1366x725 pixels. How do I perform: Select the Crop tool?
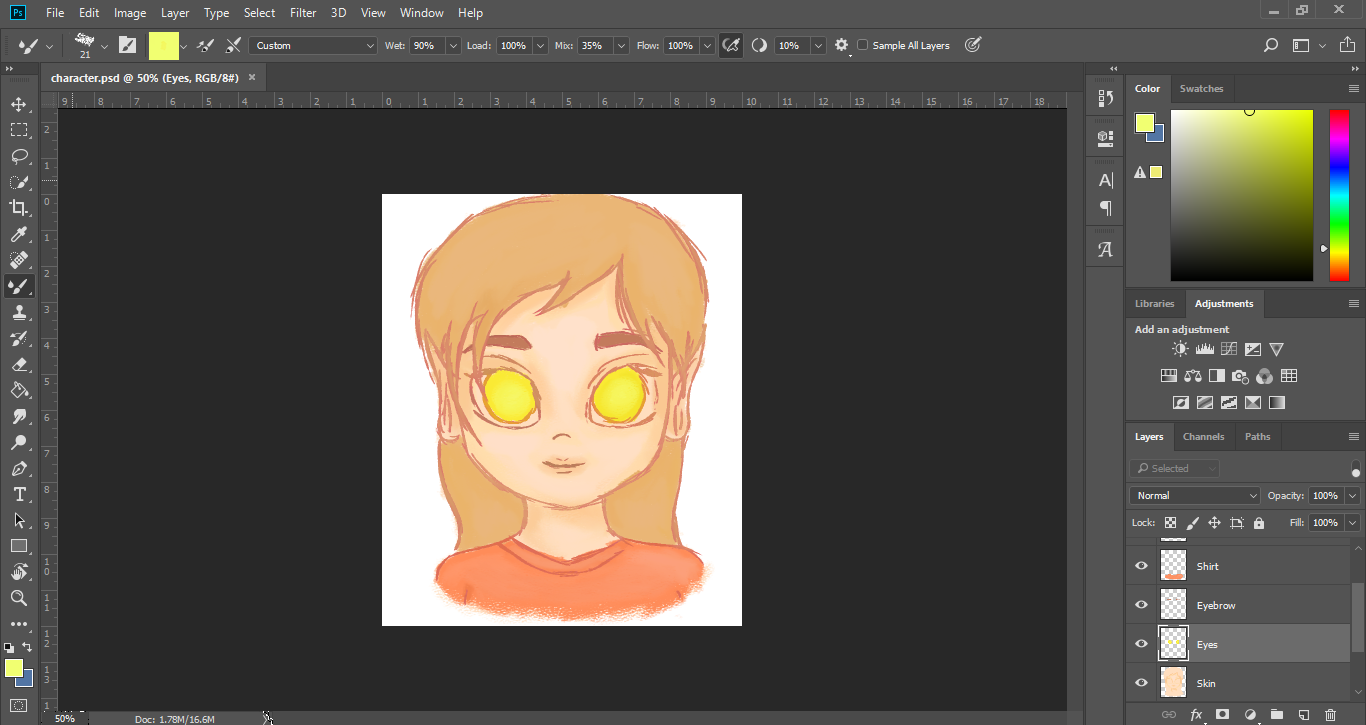(19, 208)
